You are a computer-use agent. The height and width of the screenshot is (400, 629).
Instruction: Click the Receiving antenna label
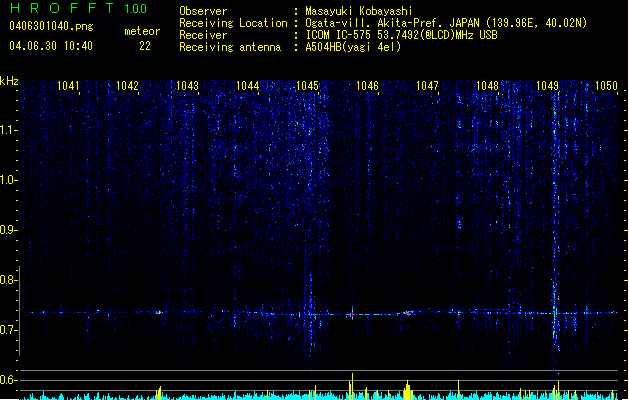[230, 47]
